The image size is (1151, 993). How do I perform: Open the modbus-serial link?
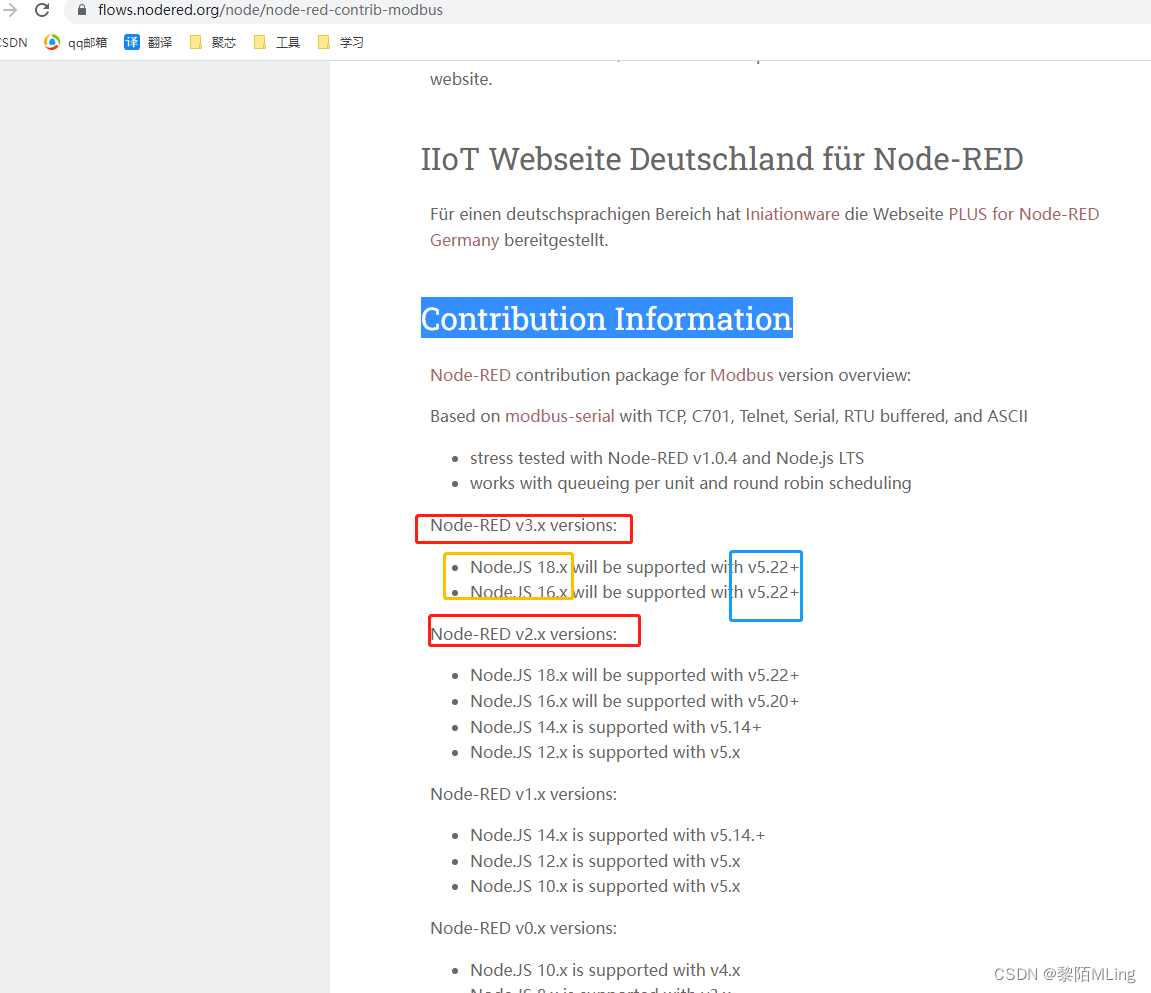point(559,416)
